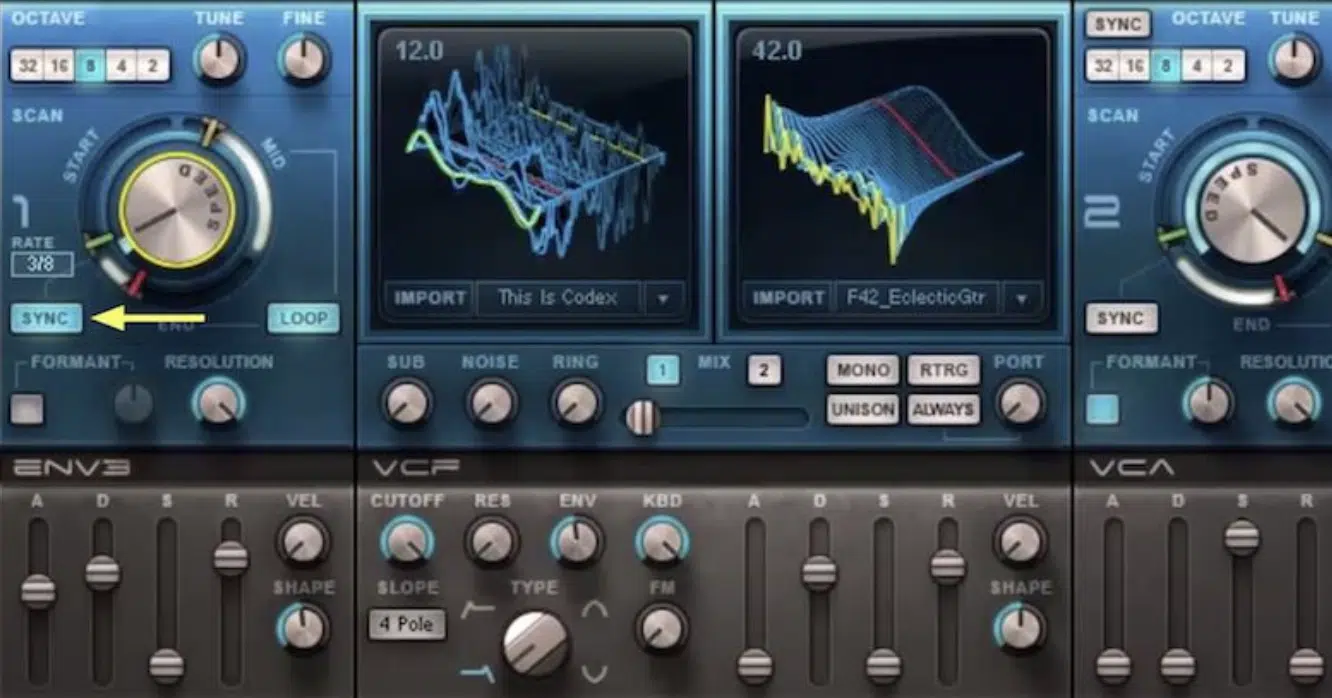Click the oscillator 1 TUNE knob

[219, 60]
